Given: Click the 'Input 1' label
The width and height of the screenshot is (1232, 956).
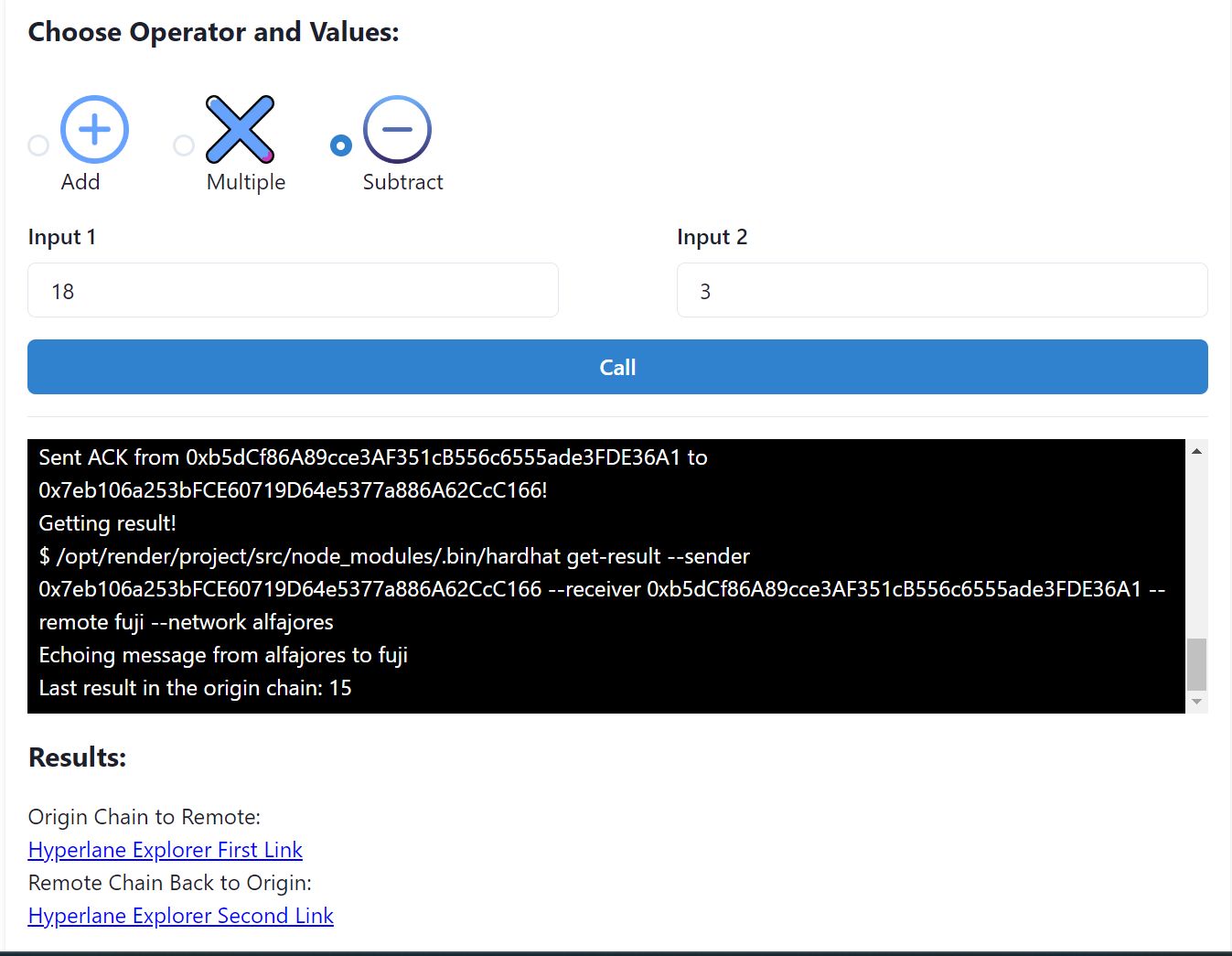Looking at the screenshot, I should (x=62, y=237).
